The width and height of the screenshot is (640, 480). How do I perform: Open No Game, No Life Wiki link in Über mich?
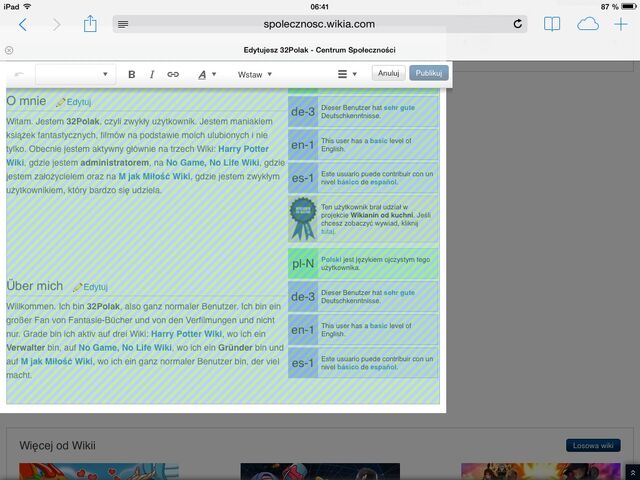click(x=125, y=347)
